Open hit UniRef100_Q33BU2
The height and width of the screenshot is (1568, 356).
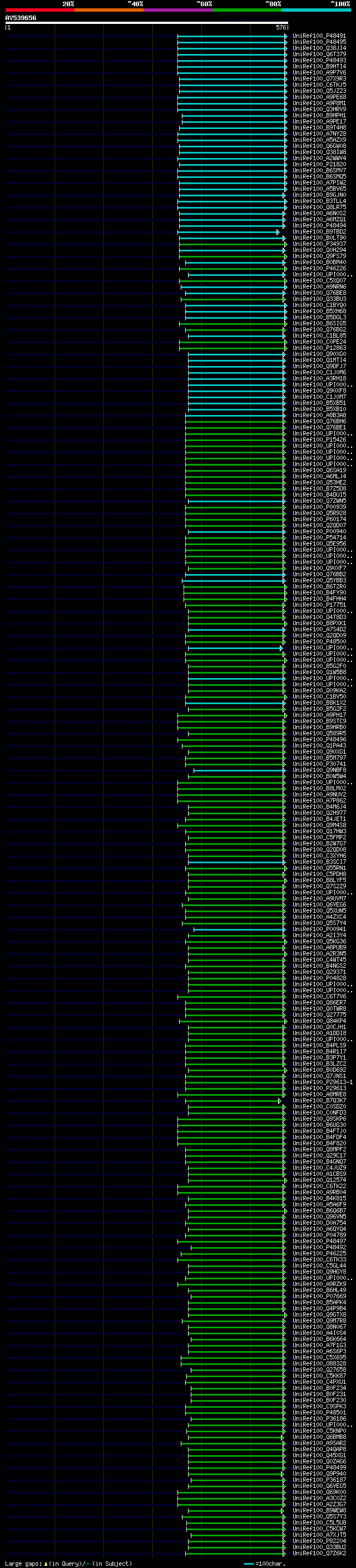(319, 1547)
